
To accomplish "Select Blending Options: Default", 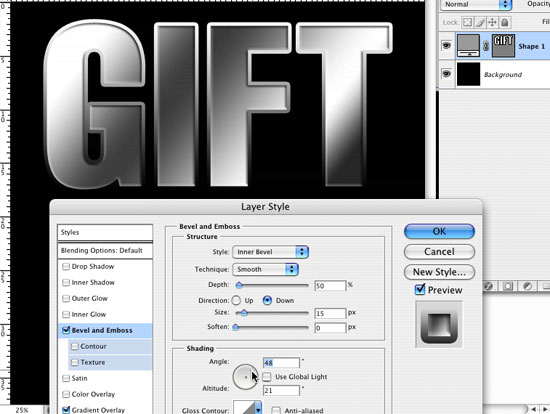I will 105,251.
